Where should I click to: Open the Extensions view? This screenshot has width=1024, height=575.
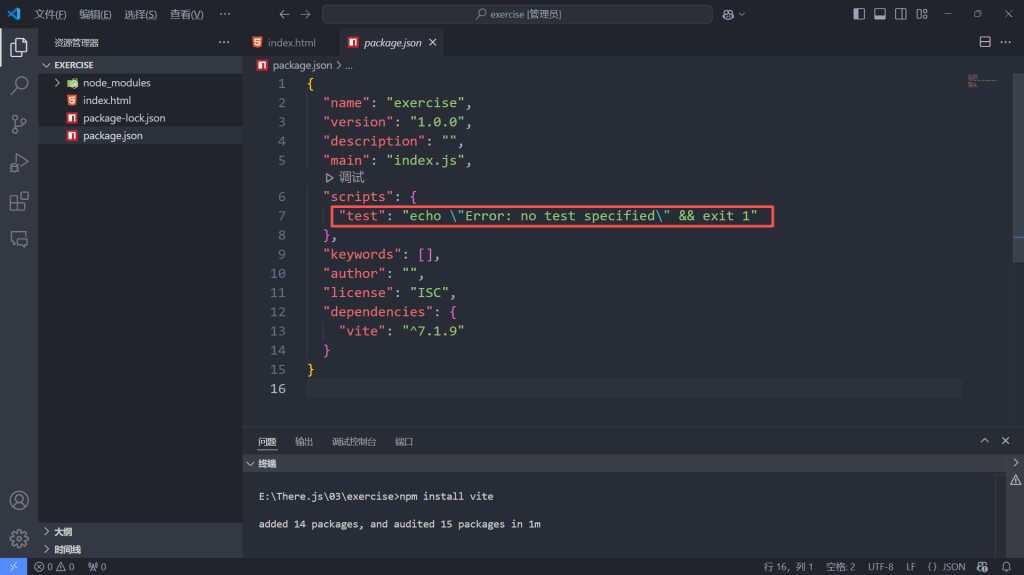[x=19, y=201]
